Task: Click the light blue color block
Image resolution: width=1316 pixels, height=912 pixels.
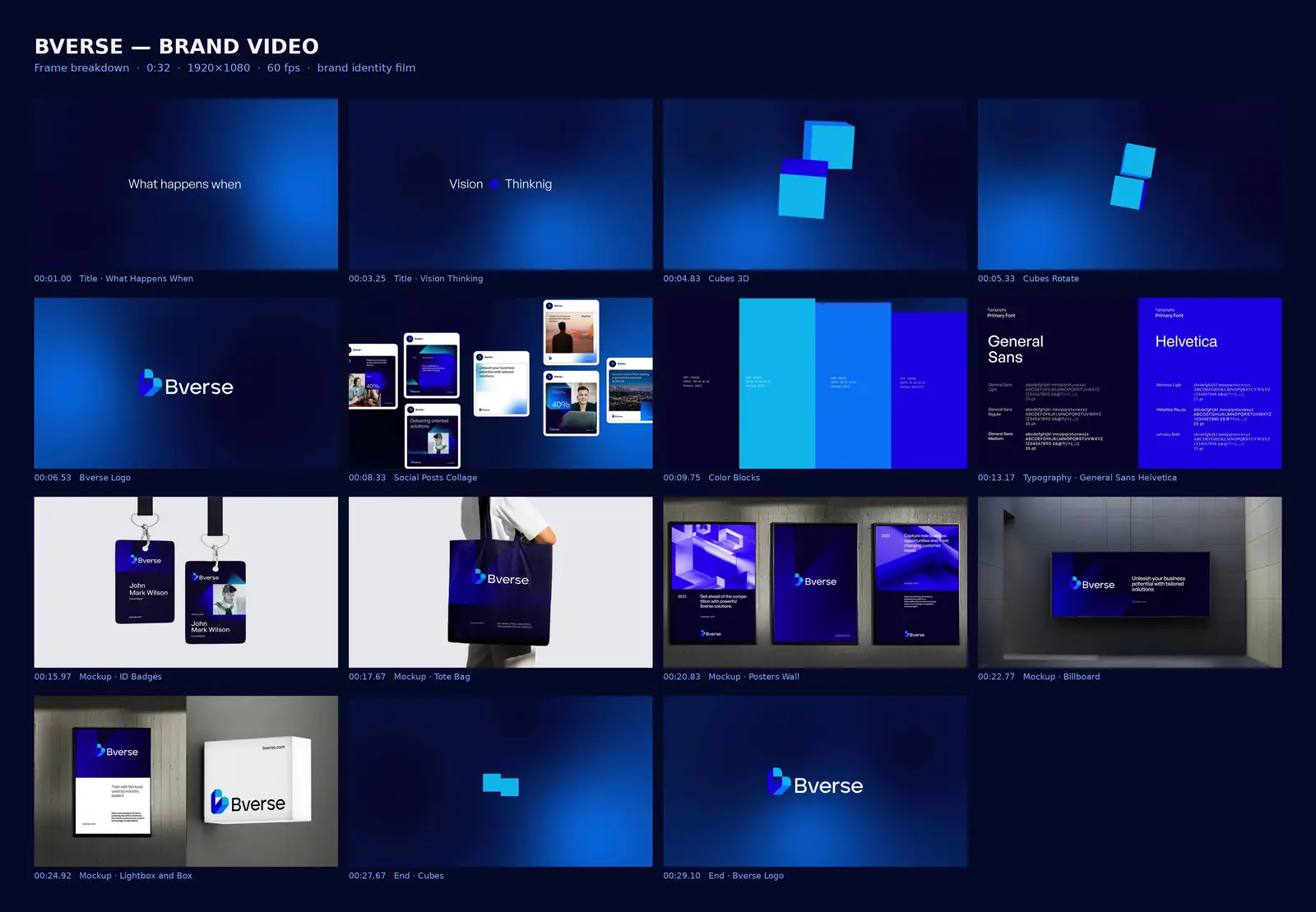Action: pos(777,383)
